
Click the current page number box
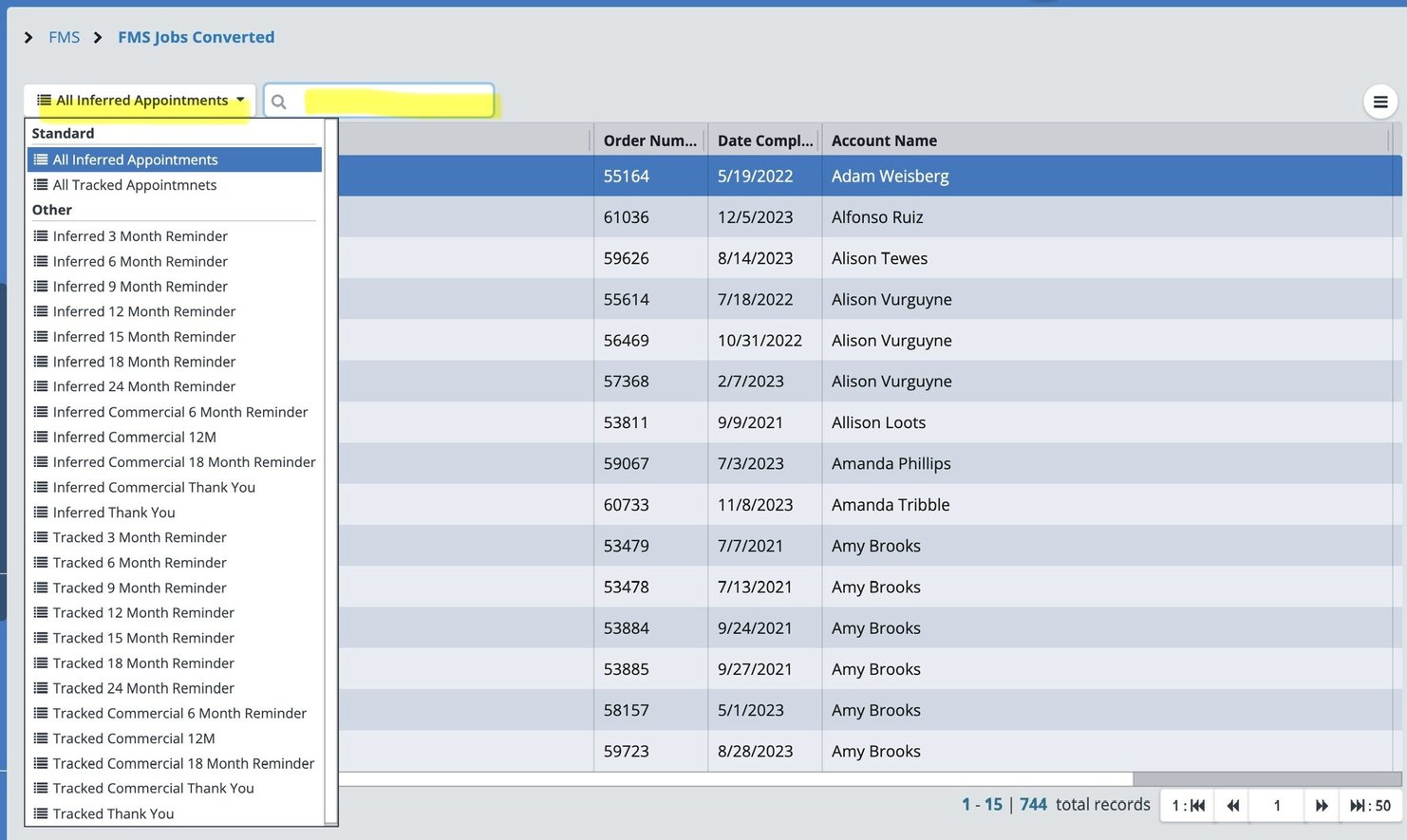pyautogui.click(x=1277, y=806)
